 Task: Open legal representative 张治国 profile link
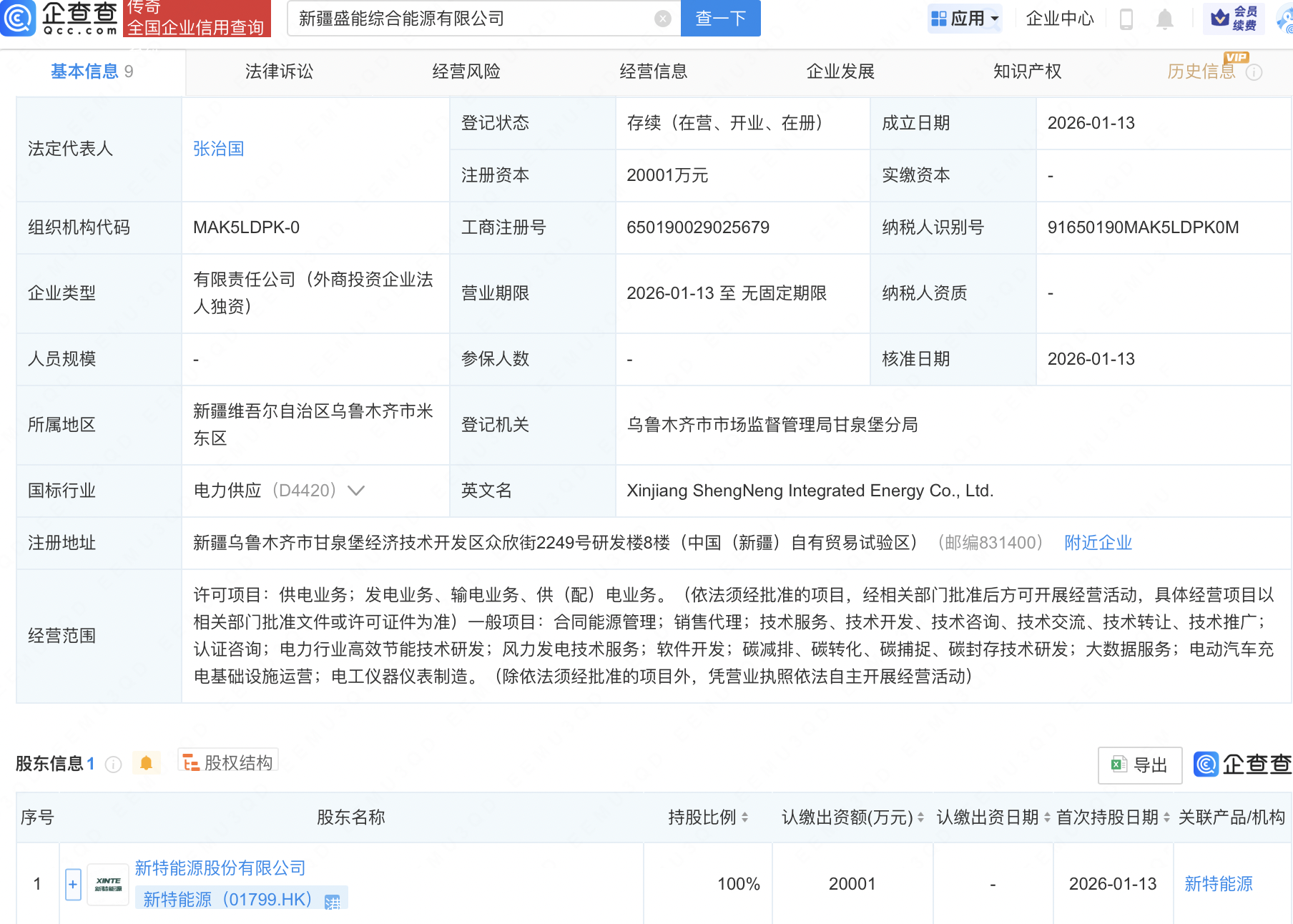pos(220,149)
